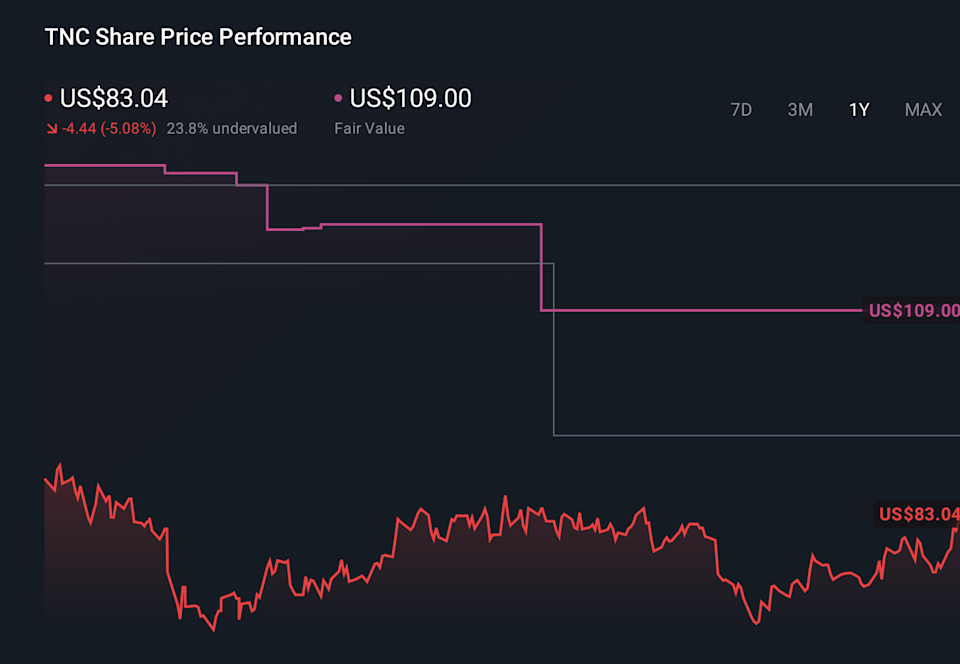Switch to the 7D time range

pyautogui.click(x=741, y=110)
